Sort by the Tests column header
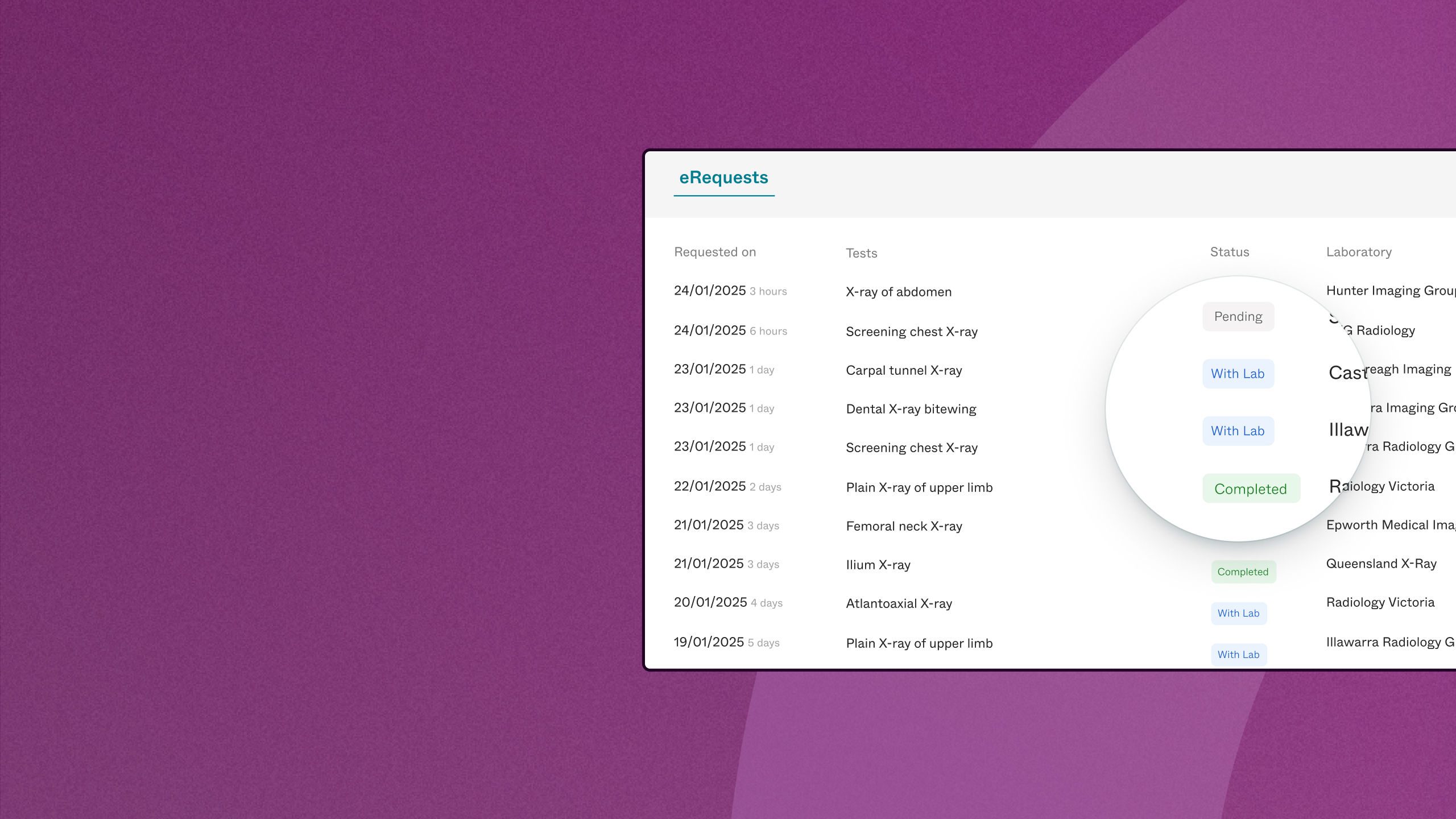The width and height of the screenshot is (1456, 819). (x=861, y=253)
